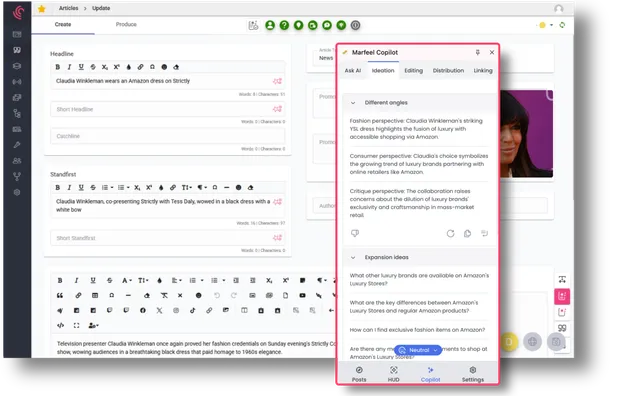Open the text color droplet in Headline toolbar
This screenshot has width=621, height=396.
[128, 67]
